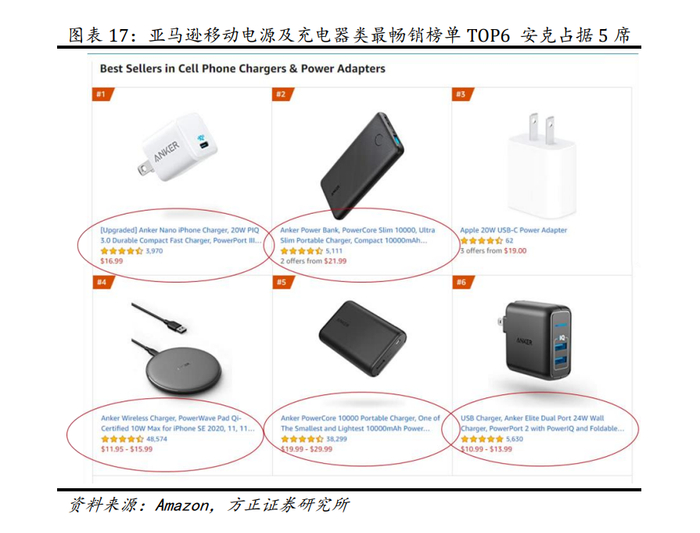
Task: Click the 3 offers from $19.00 link
Action: click(x=493, y=251)
